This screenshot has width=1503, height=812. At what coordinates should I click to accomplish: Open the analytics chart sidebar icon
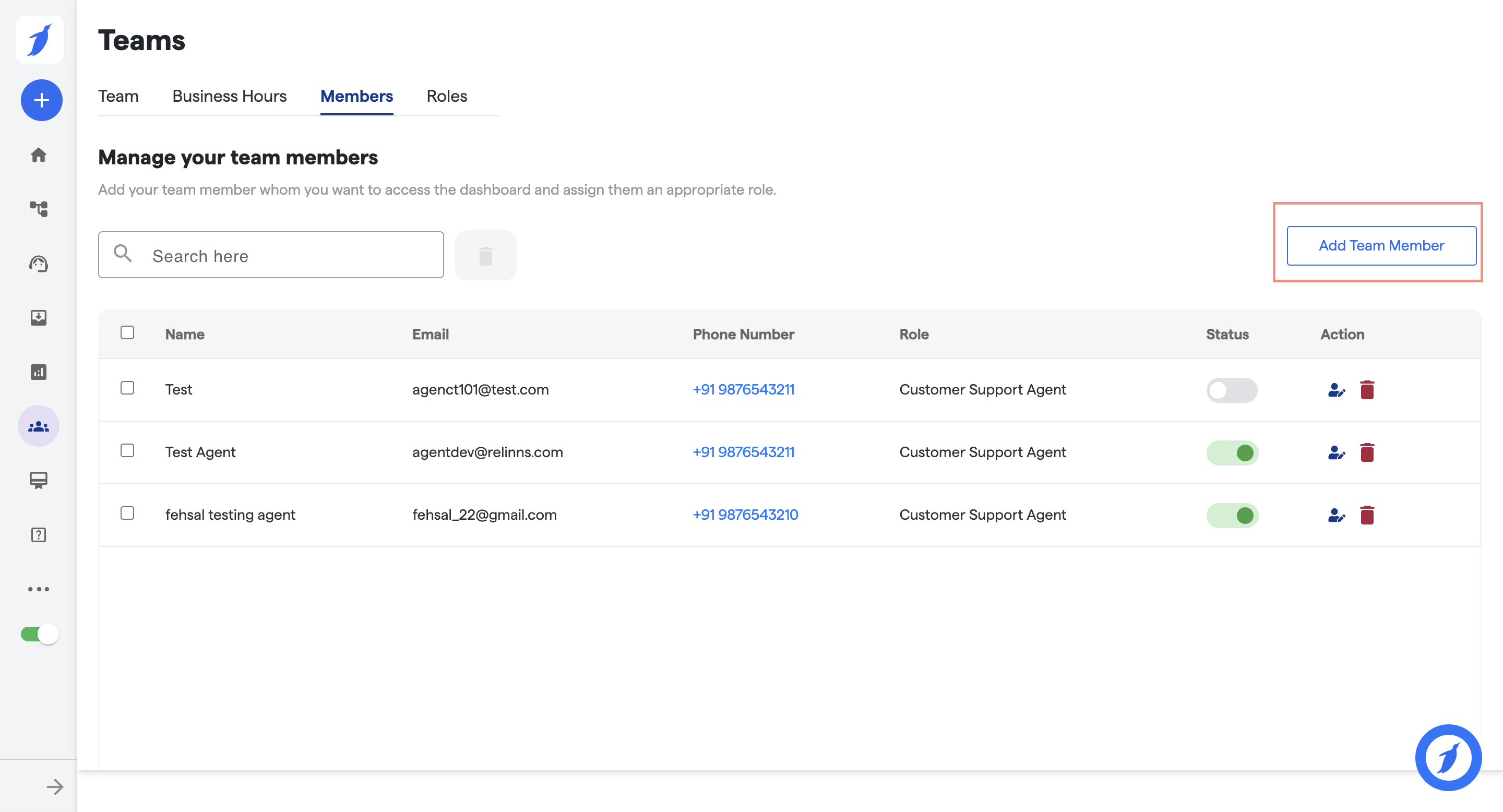click(x=39, y=372)
